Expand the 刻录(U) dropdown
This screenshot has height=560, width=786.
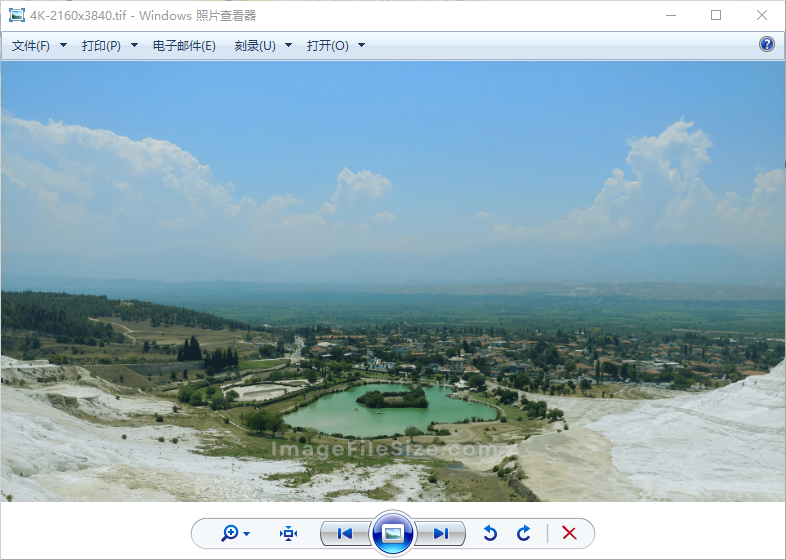tap(263, 46)
